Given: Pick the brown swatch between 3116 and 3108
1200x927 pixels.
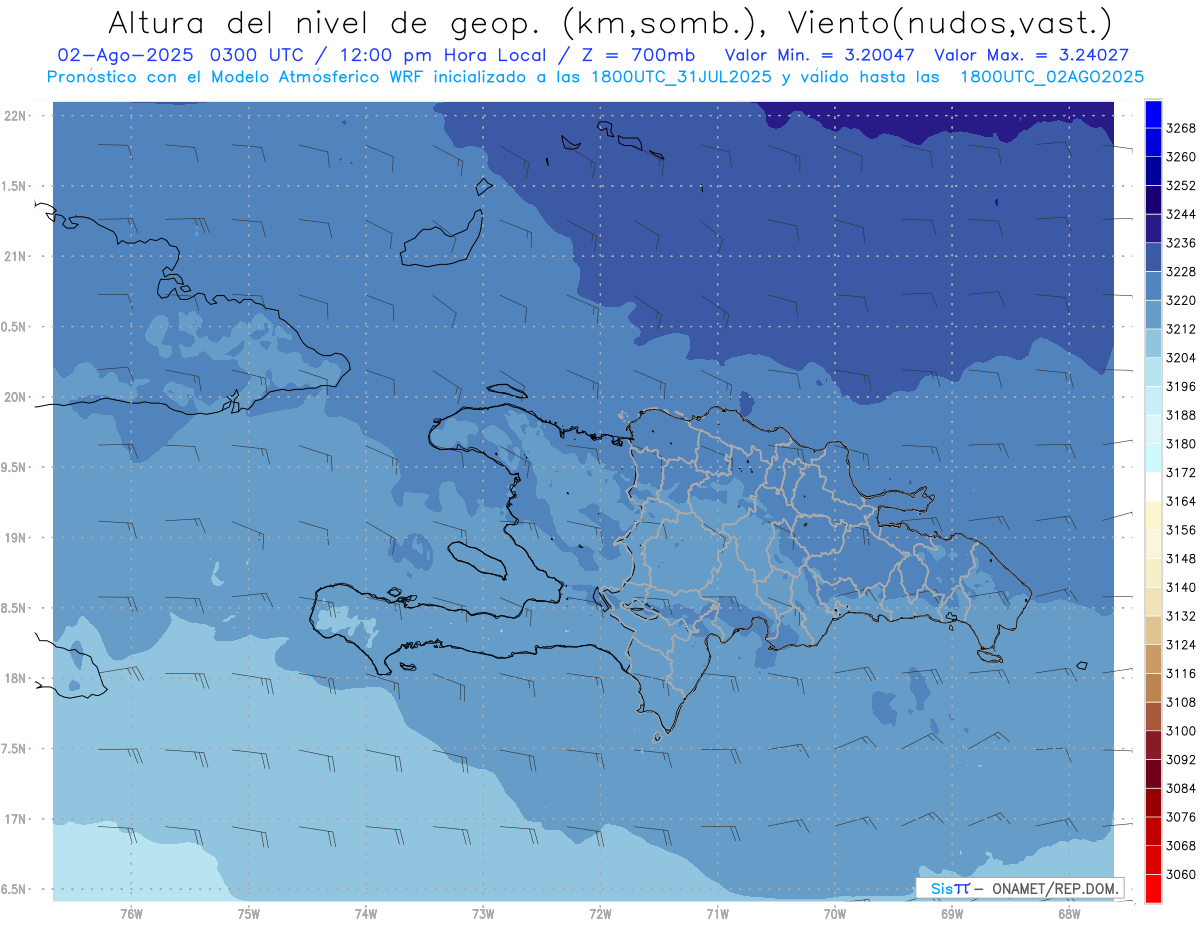Looking at the screenshot, I should [1153, 687].
